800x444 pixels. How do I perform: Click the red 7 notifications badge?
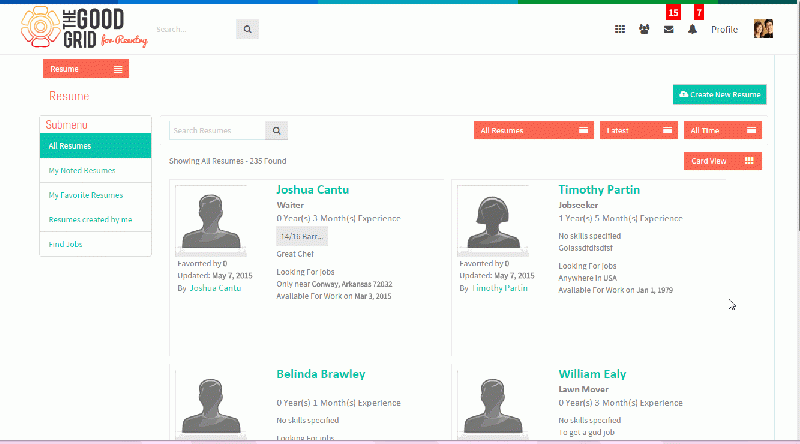[x=699, y=12]
